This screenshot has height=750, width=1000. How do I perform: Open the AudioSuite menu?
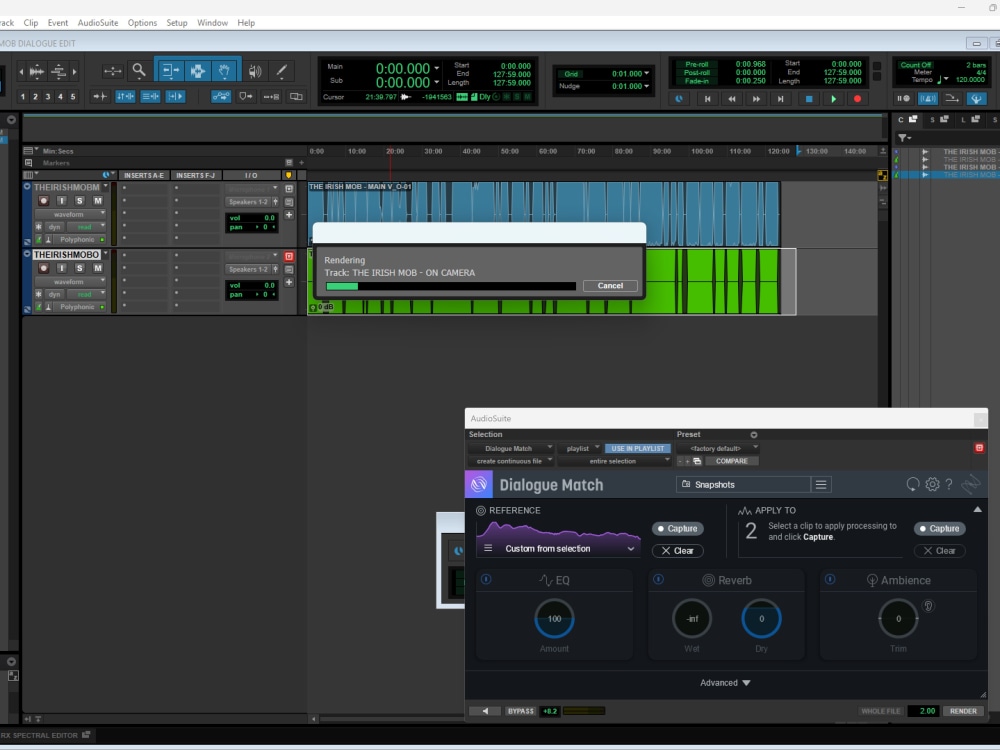pyautogui.click(x=98, y=22)
